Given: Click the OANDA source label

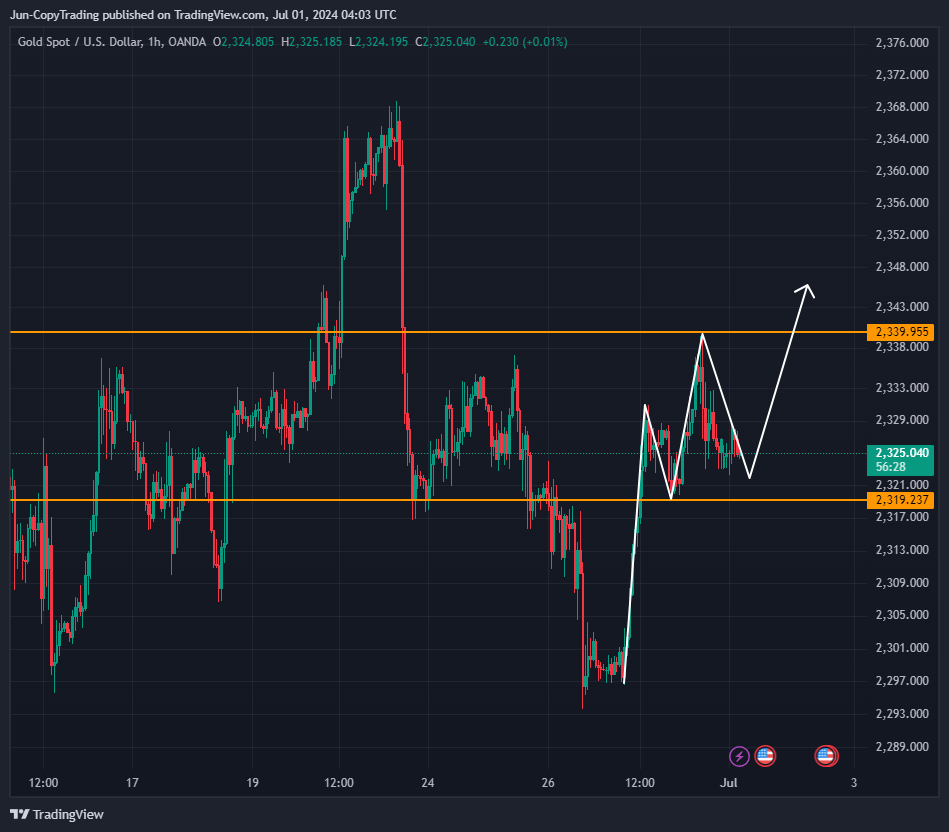Looking at the screenshot, I should pyautogui.click(x=187, y=42).
